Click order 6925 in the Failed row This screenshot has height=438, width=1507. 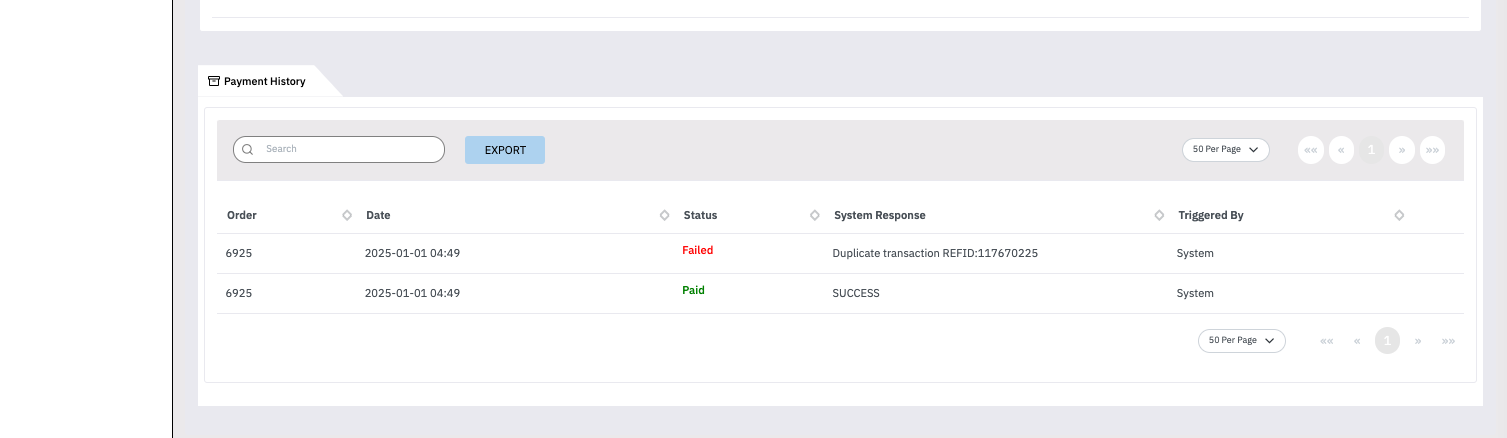click(239, 253)
